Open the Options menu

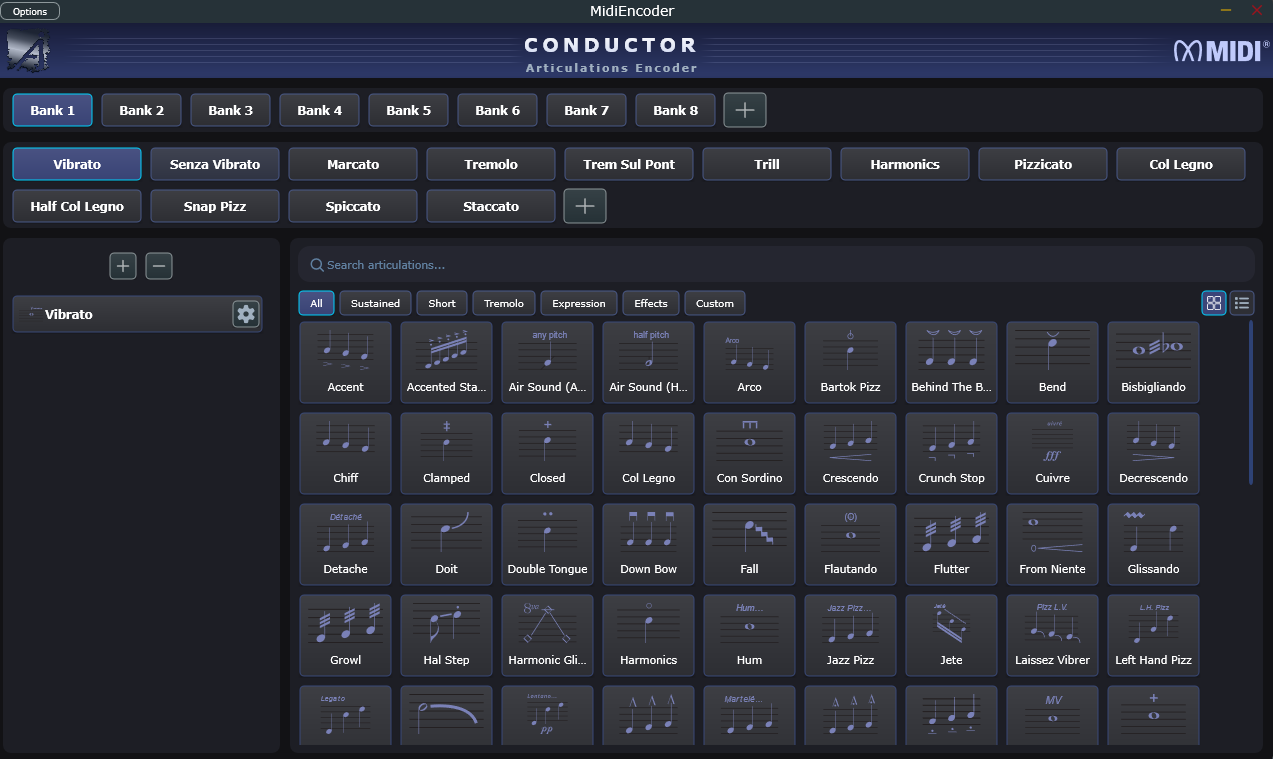click(30, 11)
